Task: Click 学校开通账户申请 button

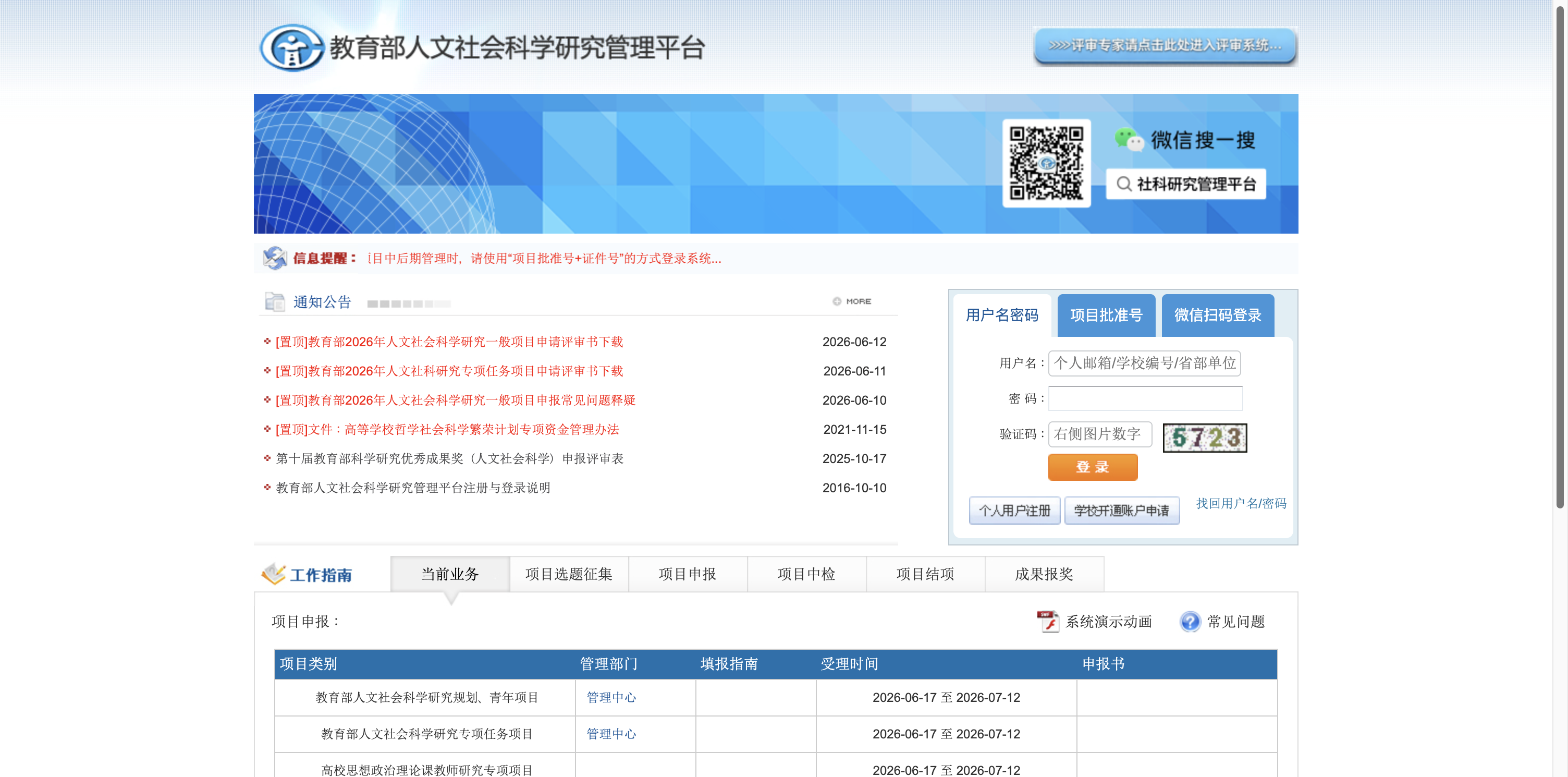Action: (x=1122, y=511)
